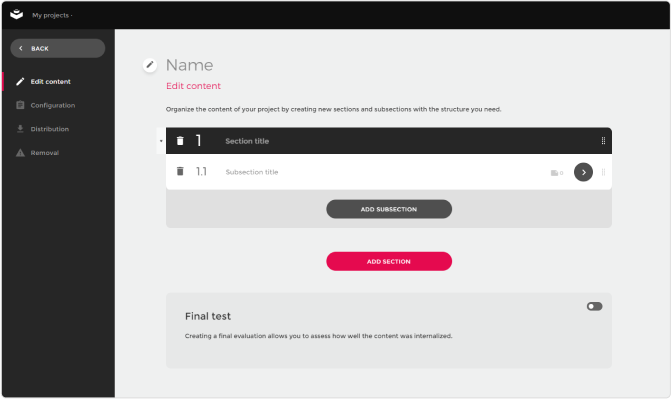Open Configuration in the sidebar
This screenshot has width=671, height=399.
pos(53,105)
